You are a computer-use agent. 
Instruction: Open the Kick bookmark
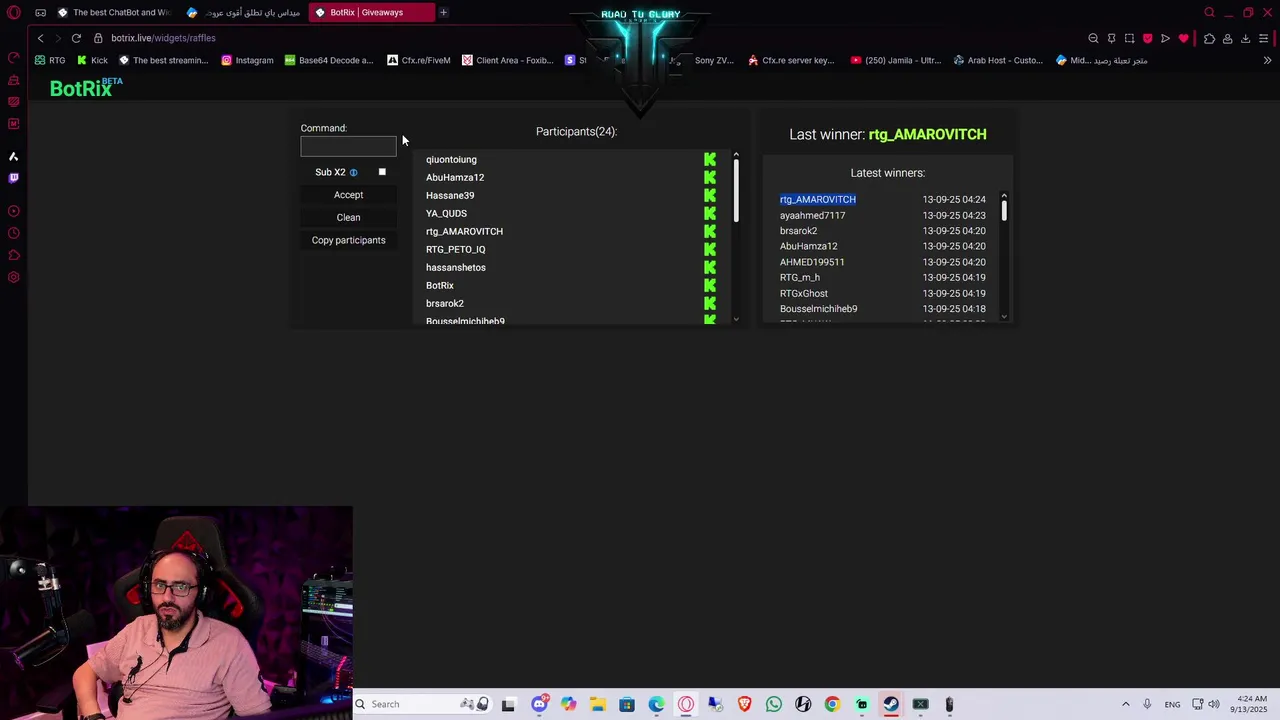pos(92,60)
